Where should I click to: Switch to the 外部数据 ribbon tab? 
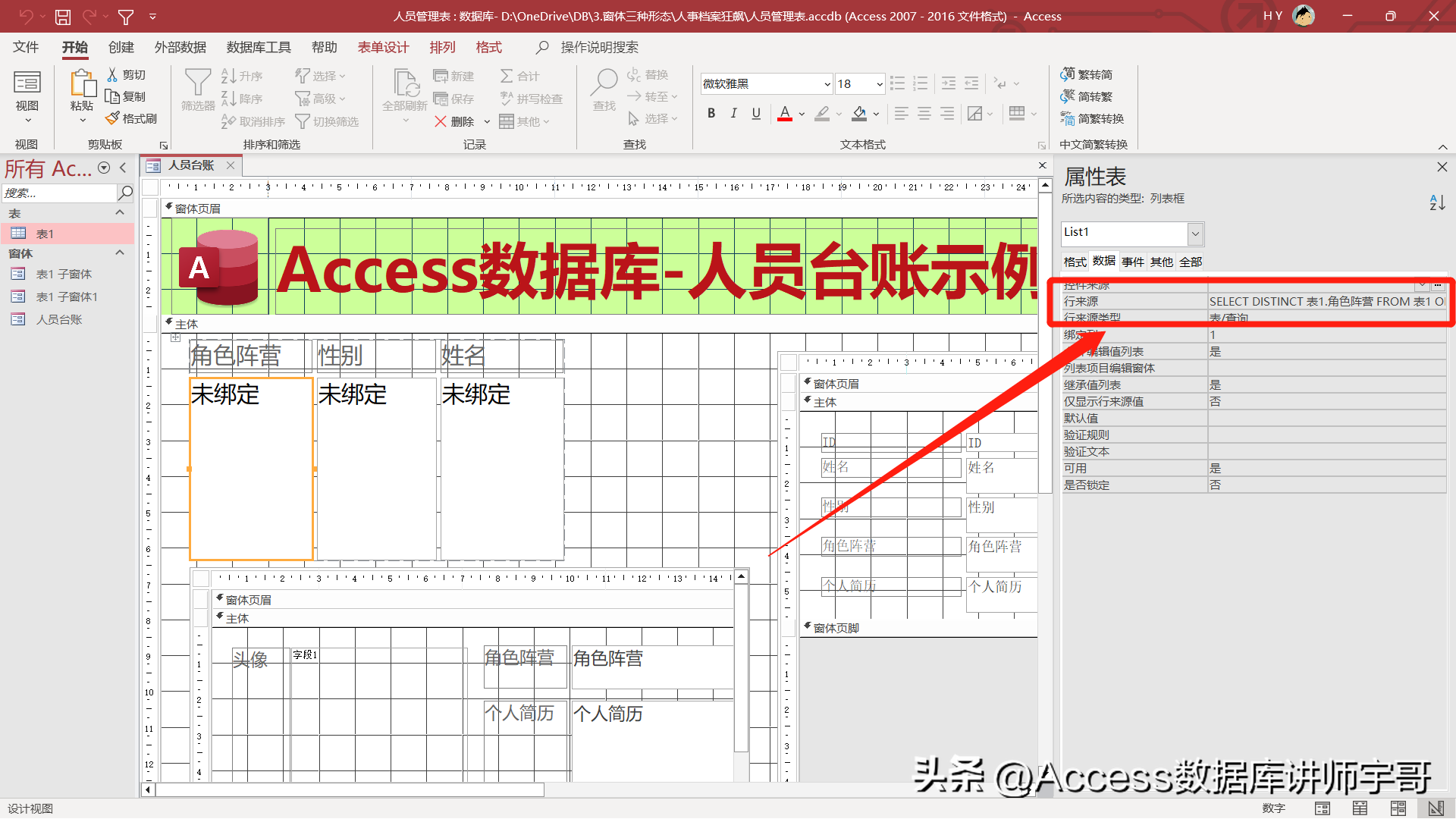coord(180,47)
